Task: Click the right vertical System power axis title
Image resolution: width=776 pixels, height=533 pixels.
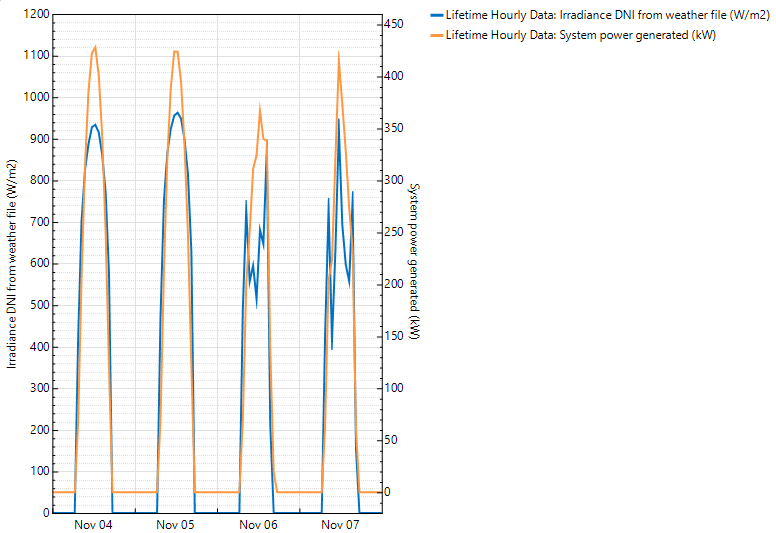Action: pyautogui.click(x=414, y=262)
